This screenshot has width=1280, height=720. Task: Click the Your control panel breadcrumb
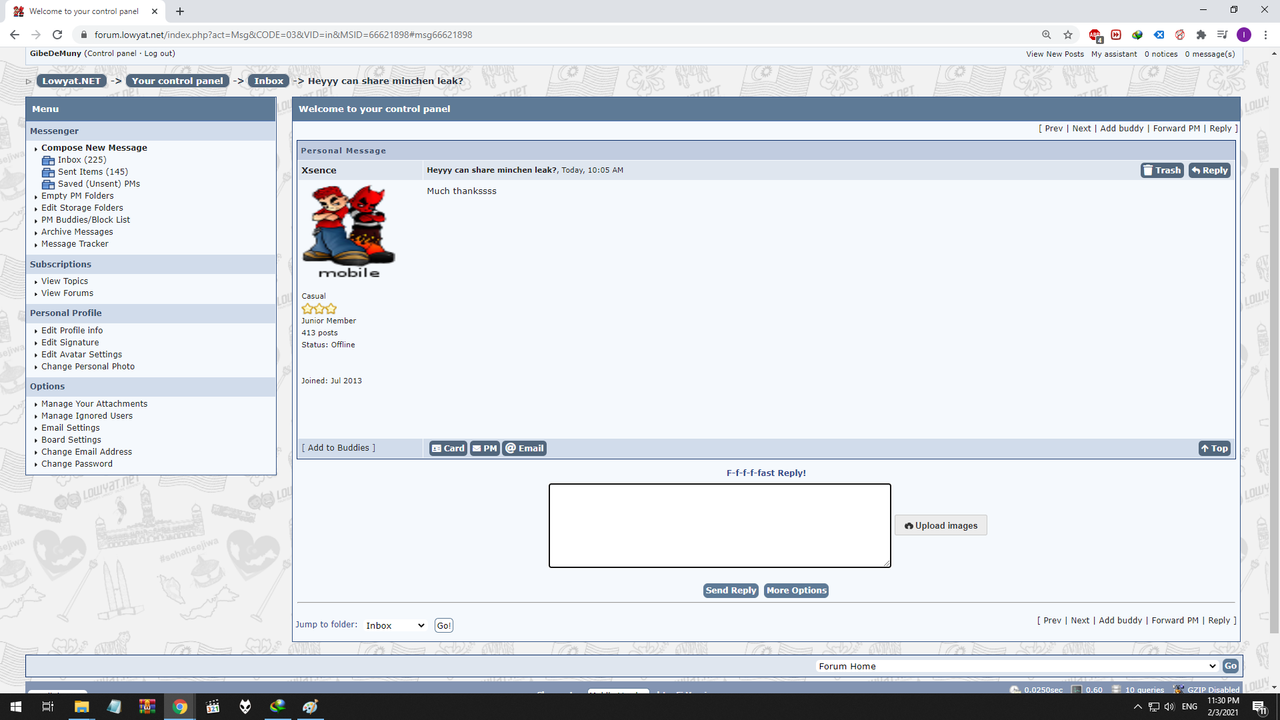coord(177,81)
